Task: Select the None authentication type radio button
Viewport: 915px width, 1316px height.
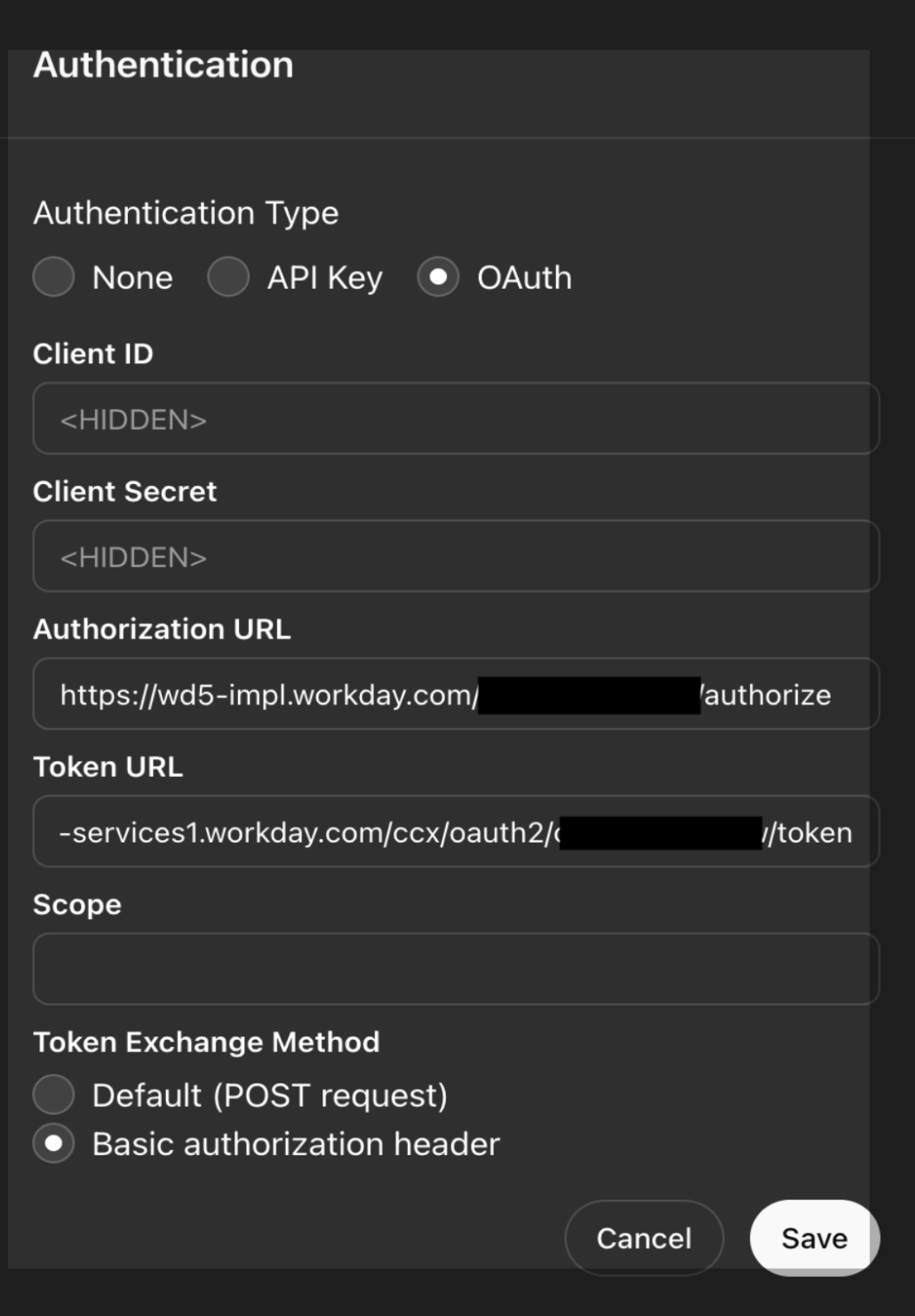Action: (x=53, y=277)
